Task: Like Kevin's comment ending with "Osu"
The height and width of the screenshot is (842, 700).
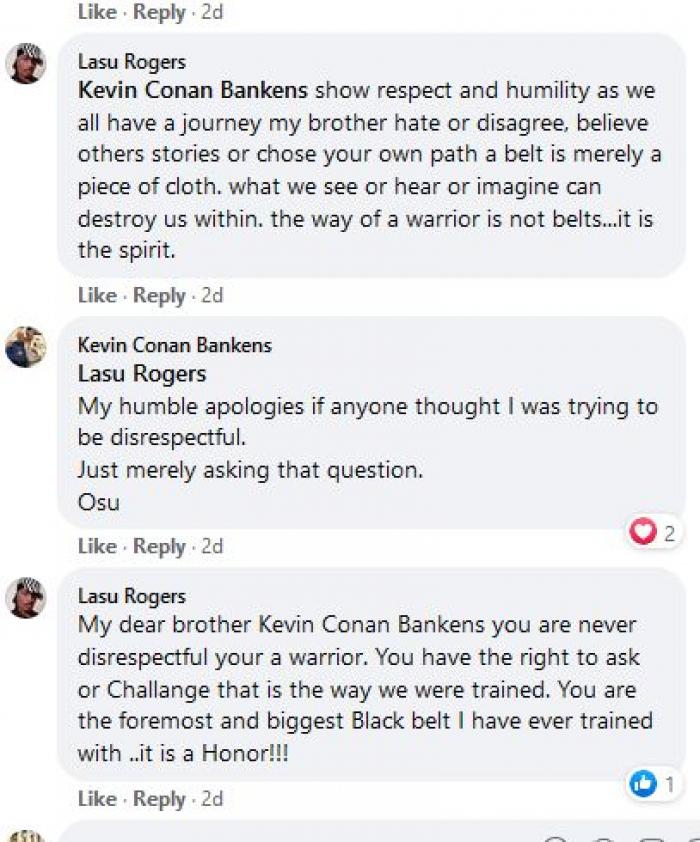Action: pos(97,546)
